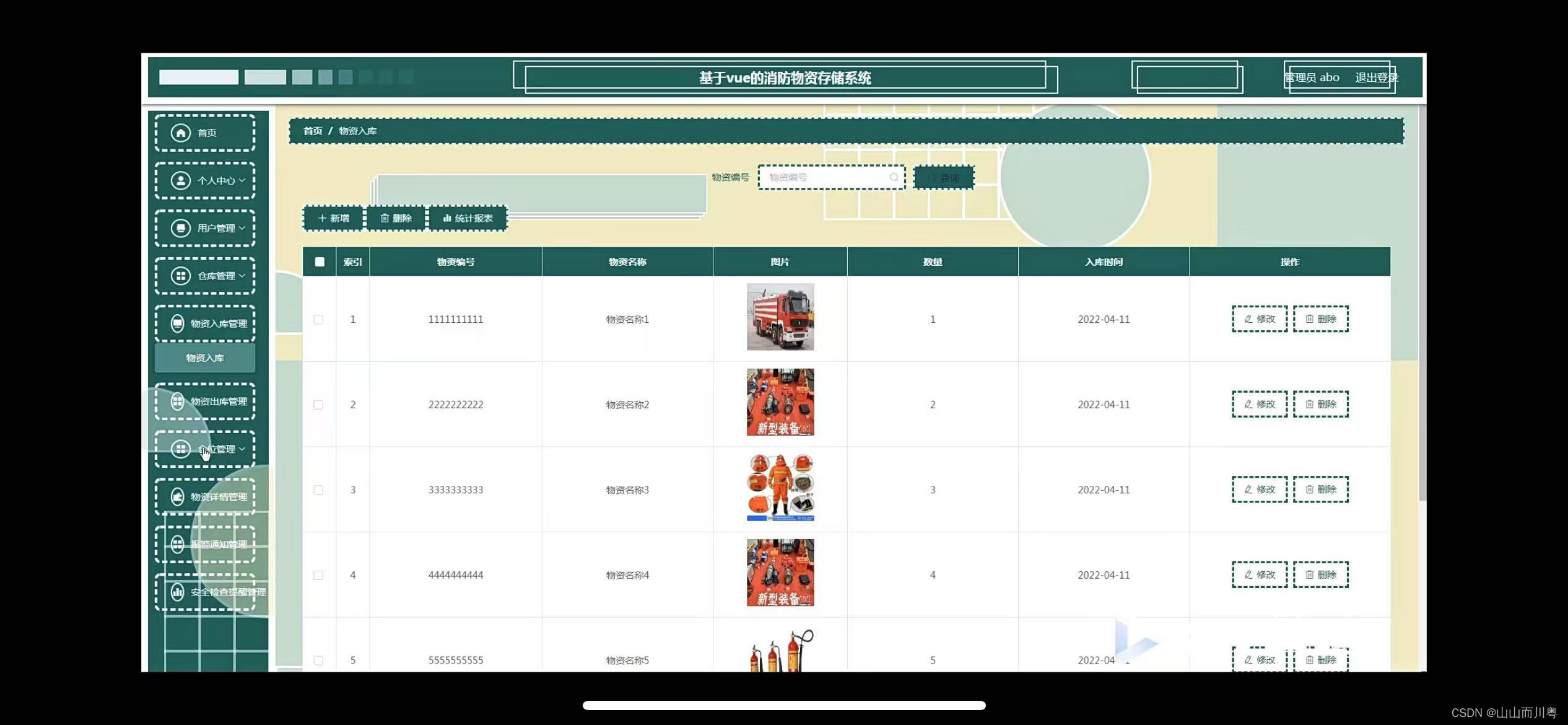The image size is (1568, 725).
Task: Click the 用户管理 sidebar icon
Action: click(180, 228)
